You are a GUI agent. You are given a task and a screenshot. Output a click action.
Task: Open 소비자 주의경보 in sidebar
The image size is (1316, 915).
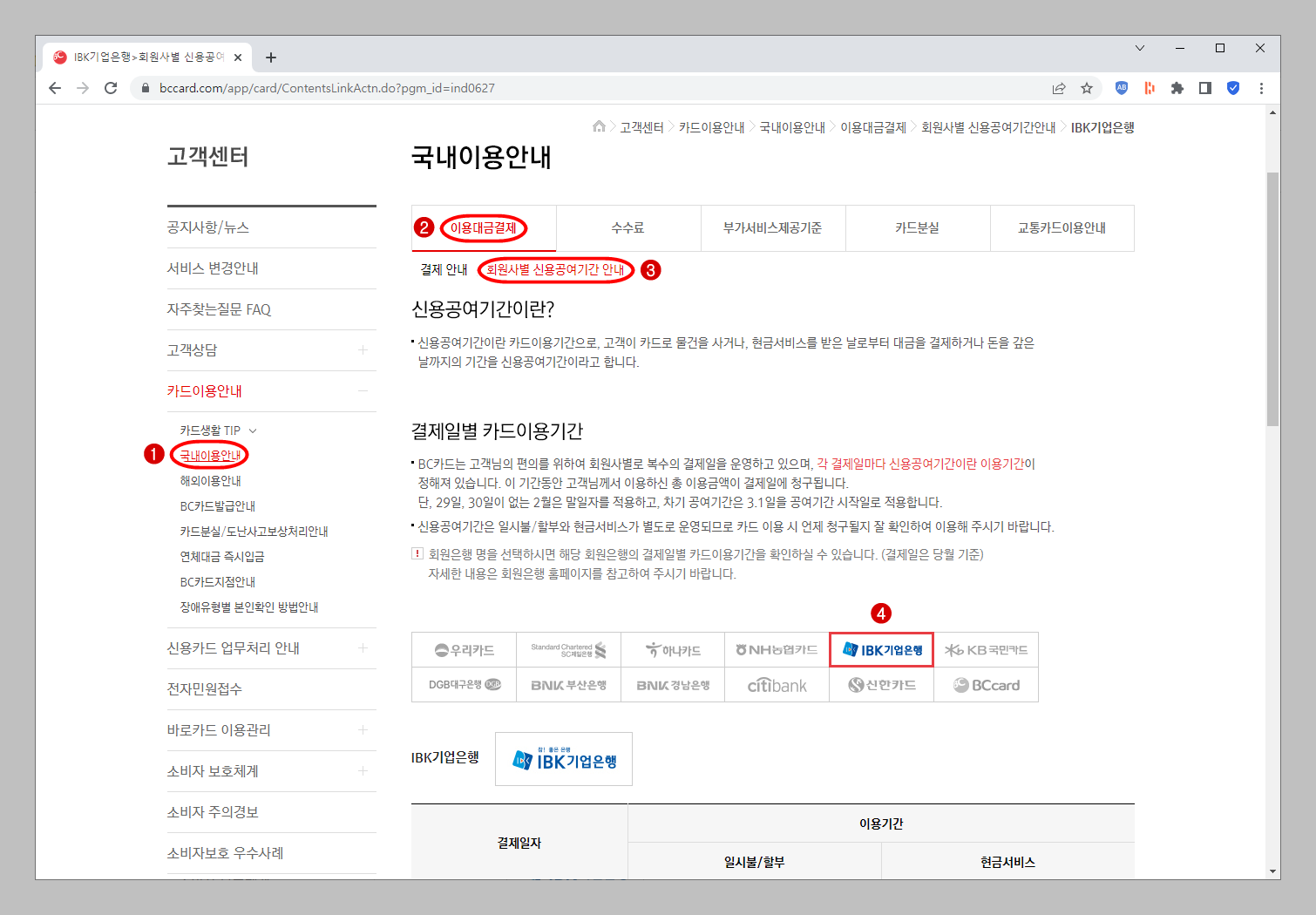[213, 812]
